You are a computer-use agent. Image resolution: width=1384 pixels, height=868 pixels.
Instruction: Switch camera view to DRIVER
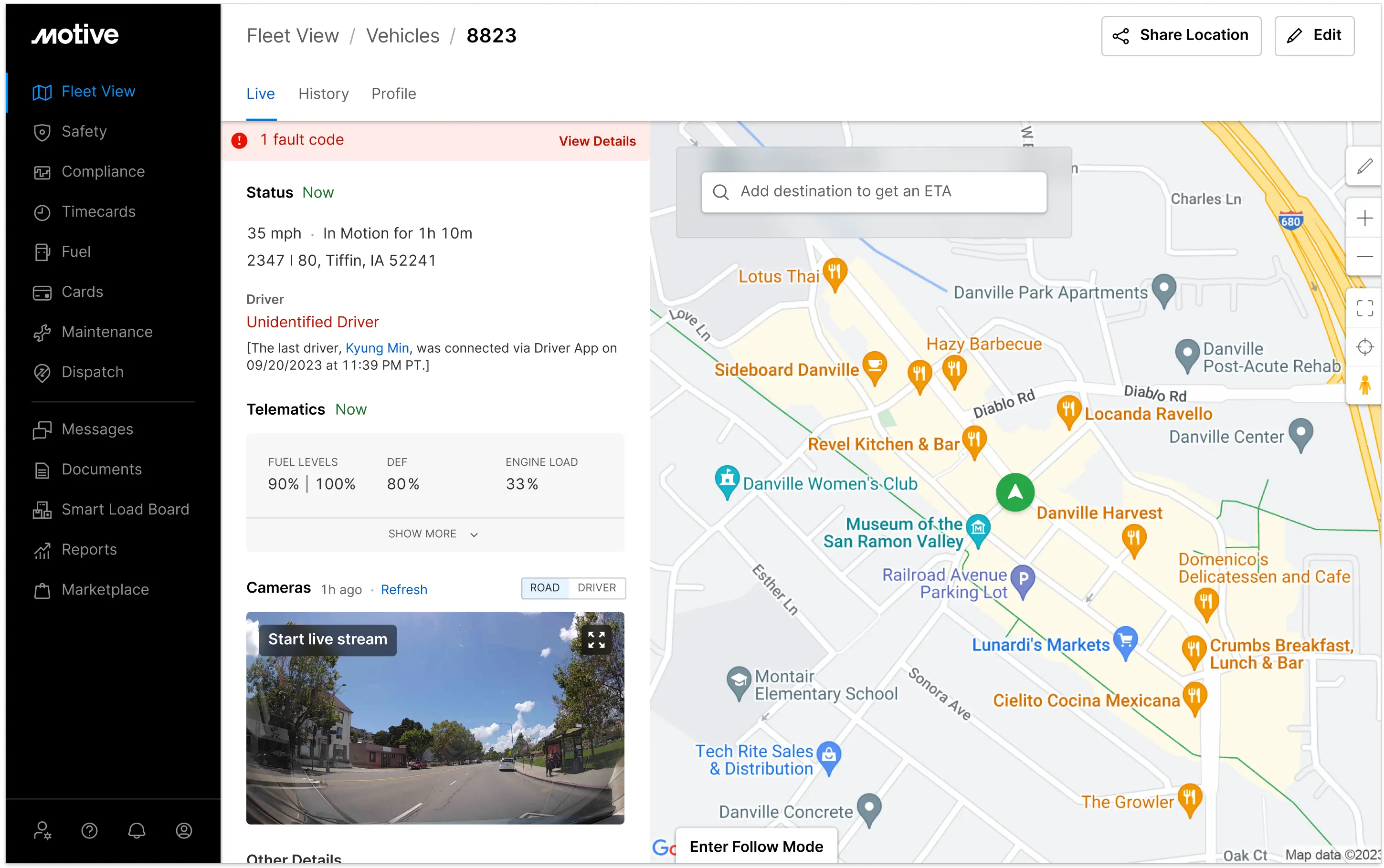tap(597, 588)
